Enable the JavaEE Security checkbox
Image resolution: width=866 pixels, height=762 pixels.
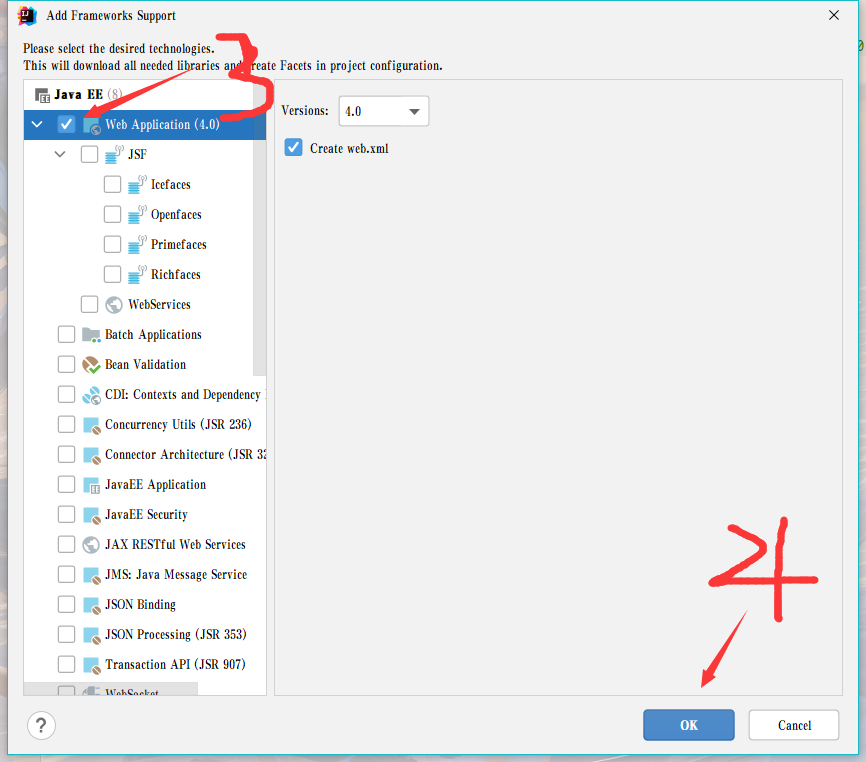(66, 515)
